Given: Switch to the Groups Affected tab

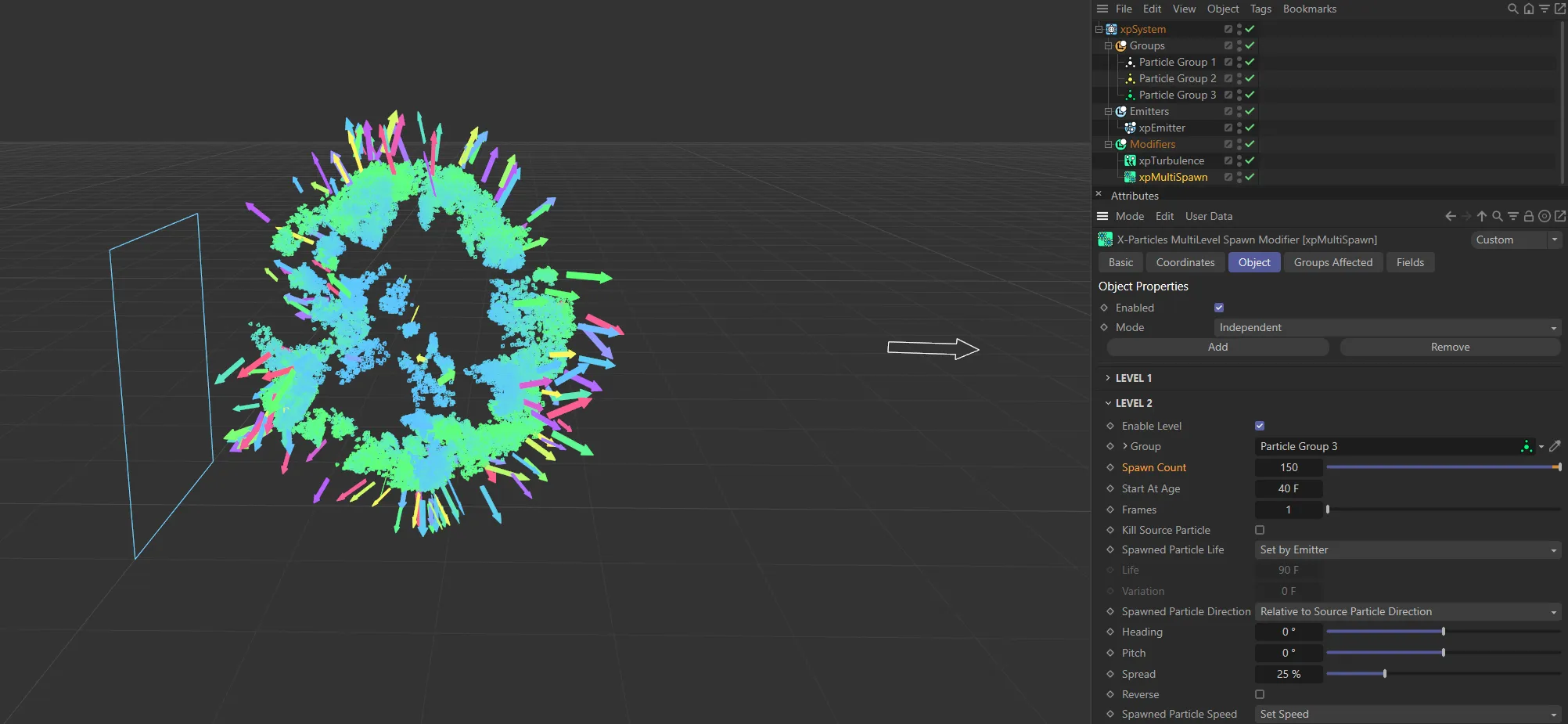Looking at the screenshot, I should [x=1332, y=262].
